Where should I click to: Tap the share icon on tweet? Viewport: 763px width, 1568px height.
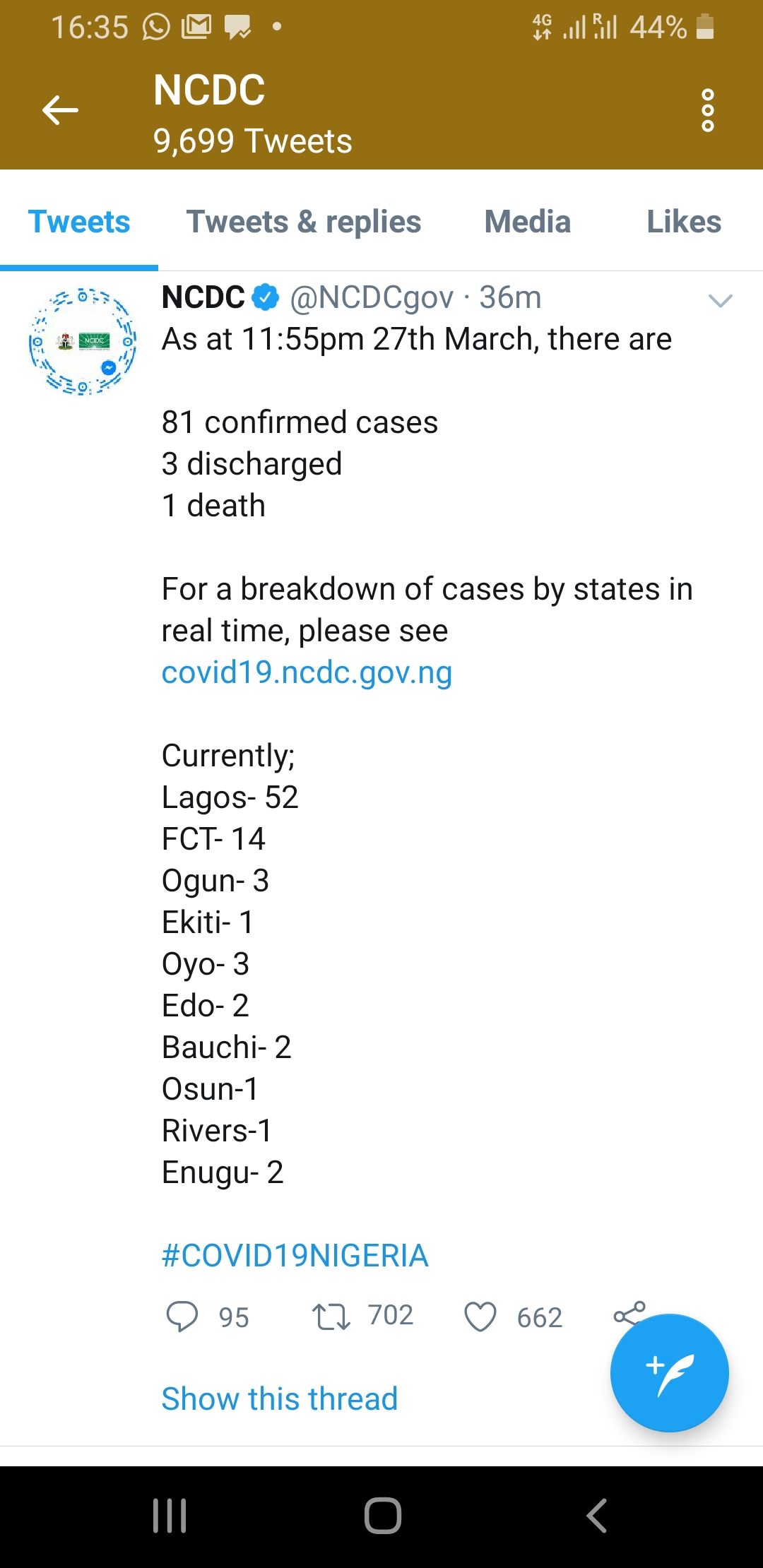pyautogui.click(x=629, y=1314)
